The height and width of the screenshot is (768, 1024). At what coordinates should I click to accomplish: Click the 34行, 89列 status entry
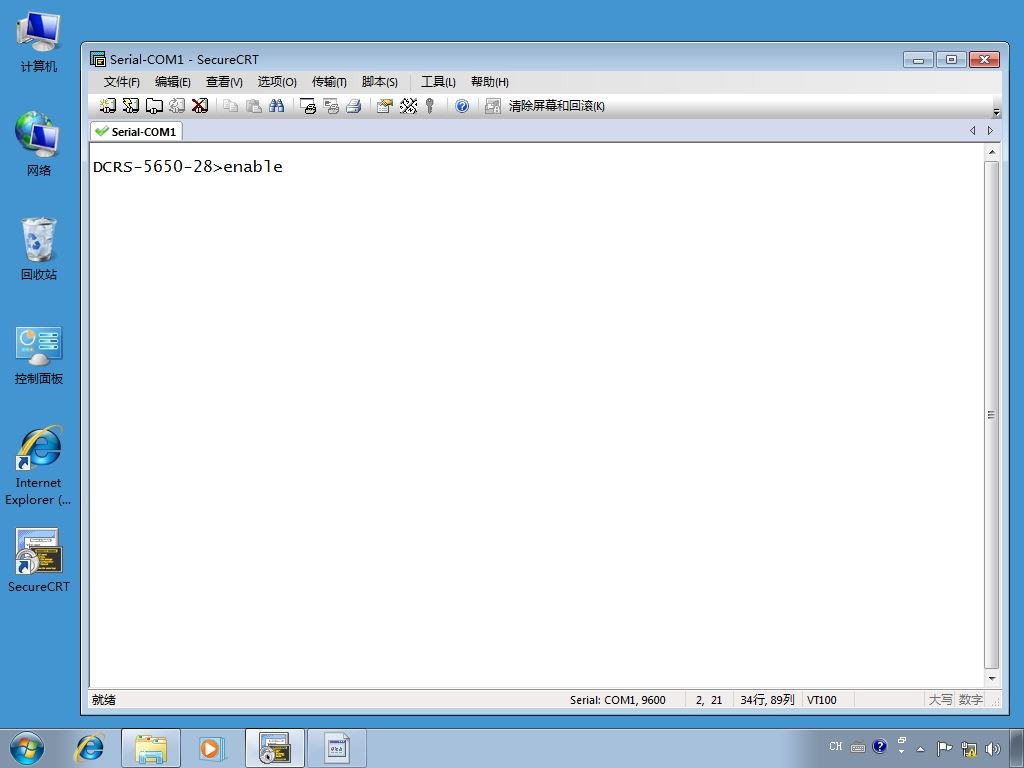[x=767, y=699]
